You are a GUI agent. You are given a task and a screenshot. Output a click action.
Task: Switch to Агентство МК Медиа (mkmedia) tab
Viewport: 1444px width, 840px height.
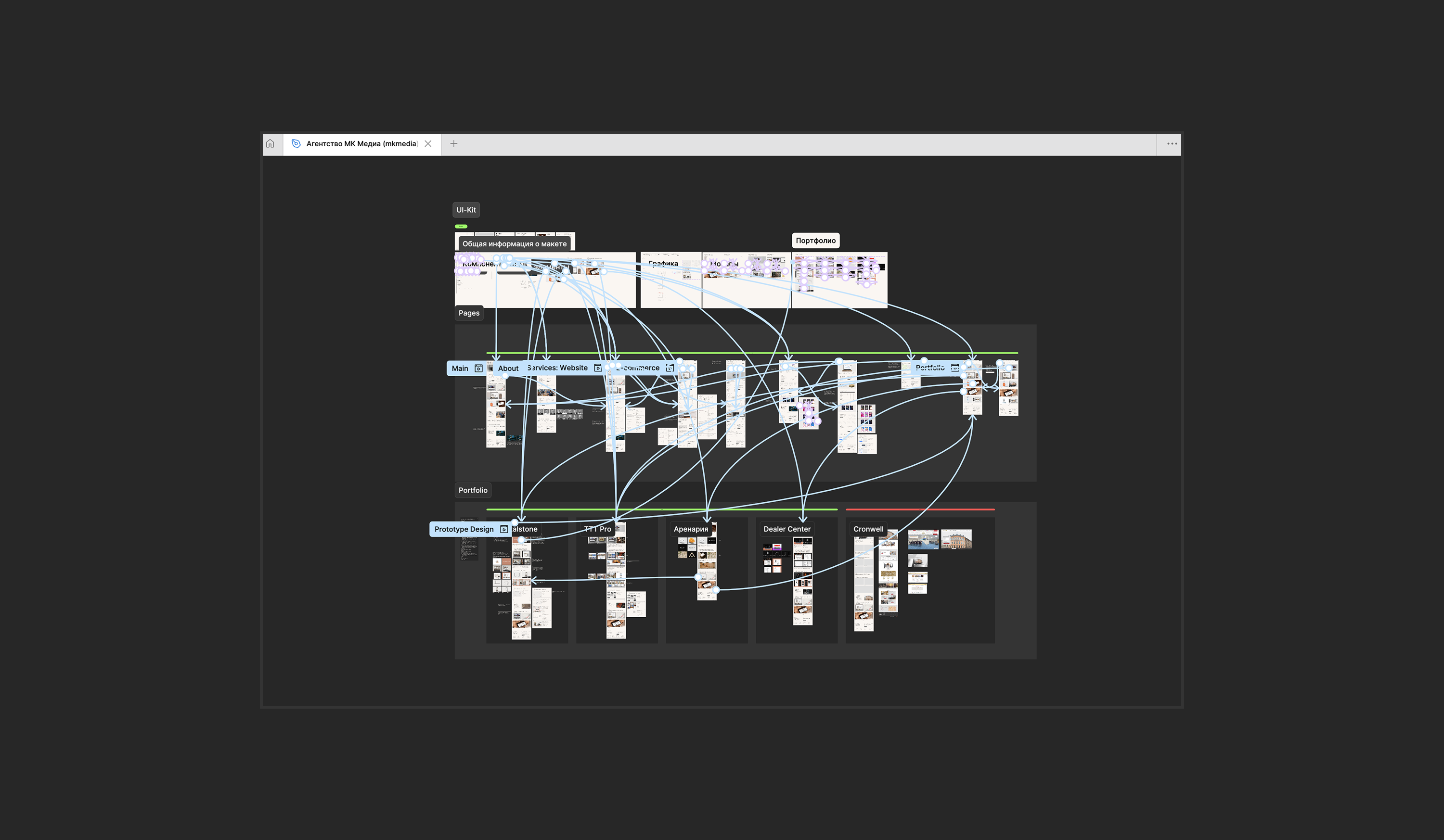pos(361,144)
